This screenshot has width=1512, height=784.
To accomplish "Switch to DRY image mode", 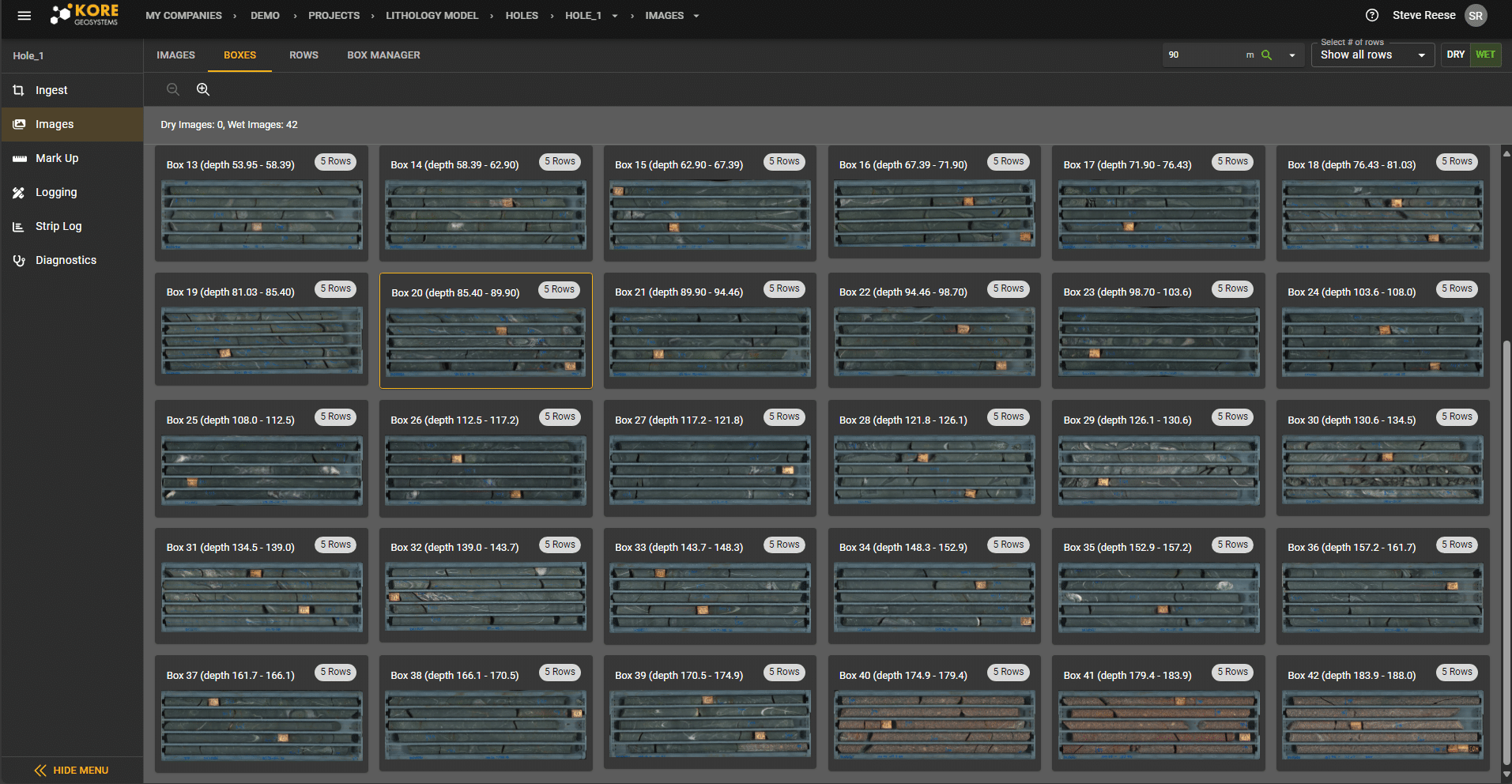I will (x=1456, y=55).
